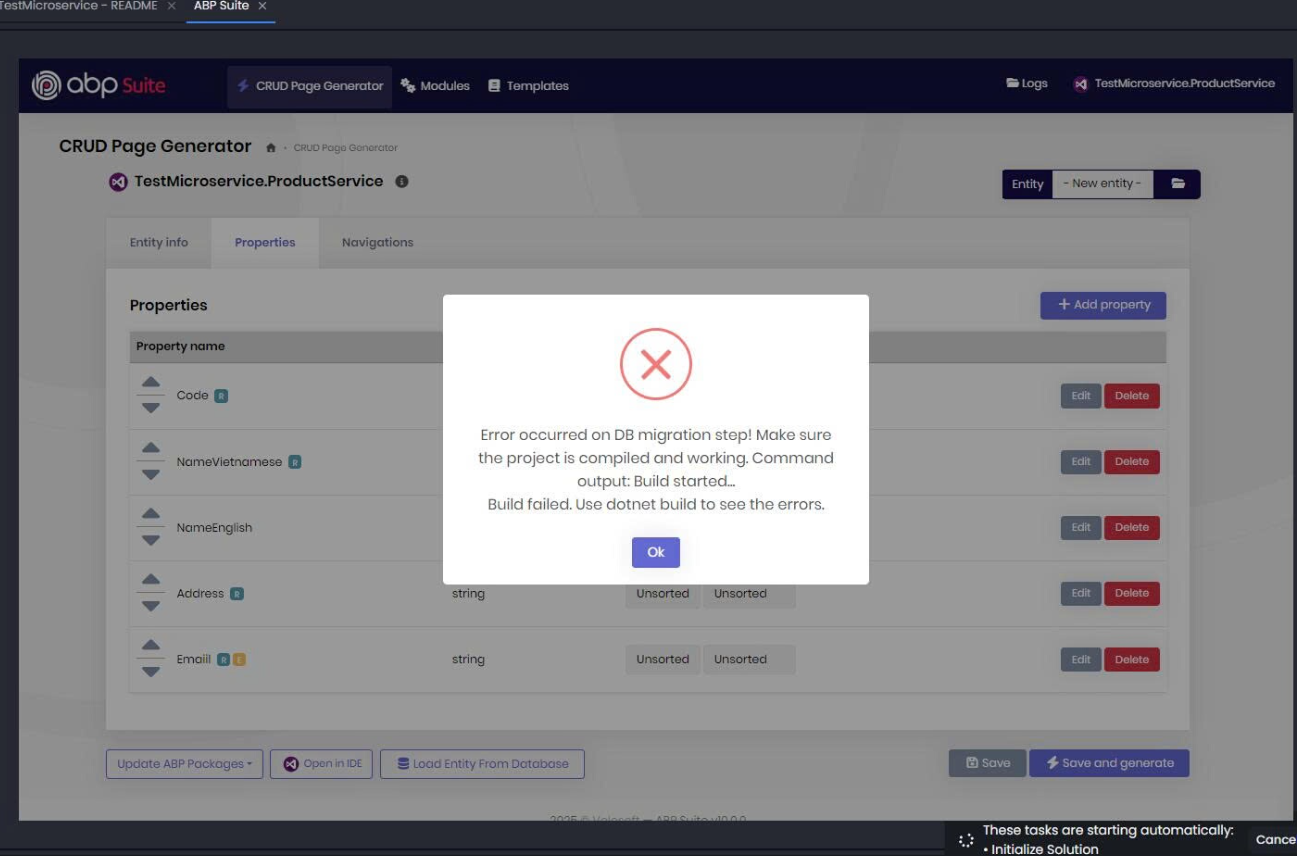Click the info icon beside TestMicroservice.ProductService
This screenshot has width=1297, height=856.
coord(401,182)
